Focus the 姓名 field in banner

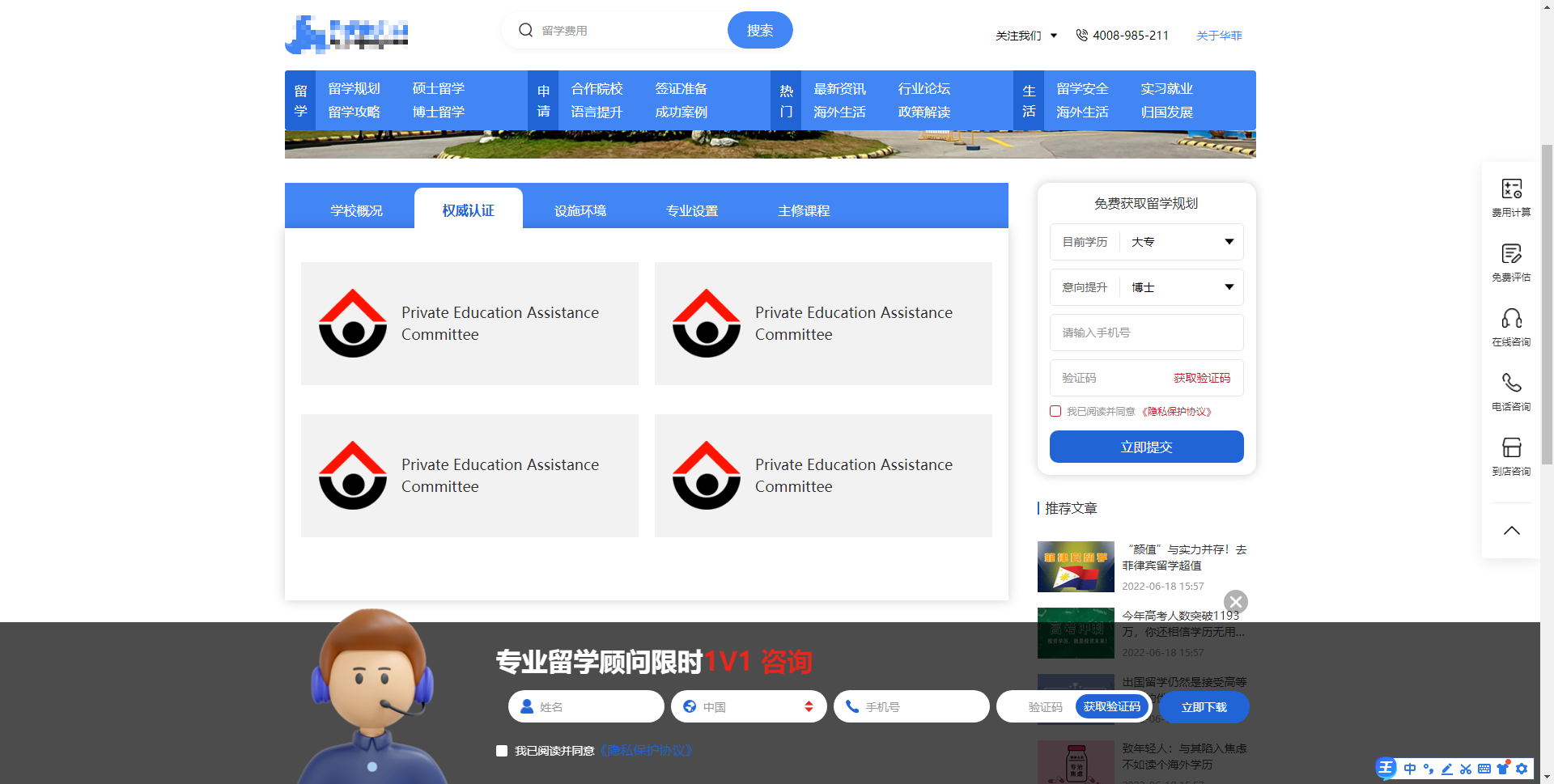pyautogui.click(x=586, y=706)
